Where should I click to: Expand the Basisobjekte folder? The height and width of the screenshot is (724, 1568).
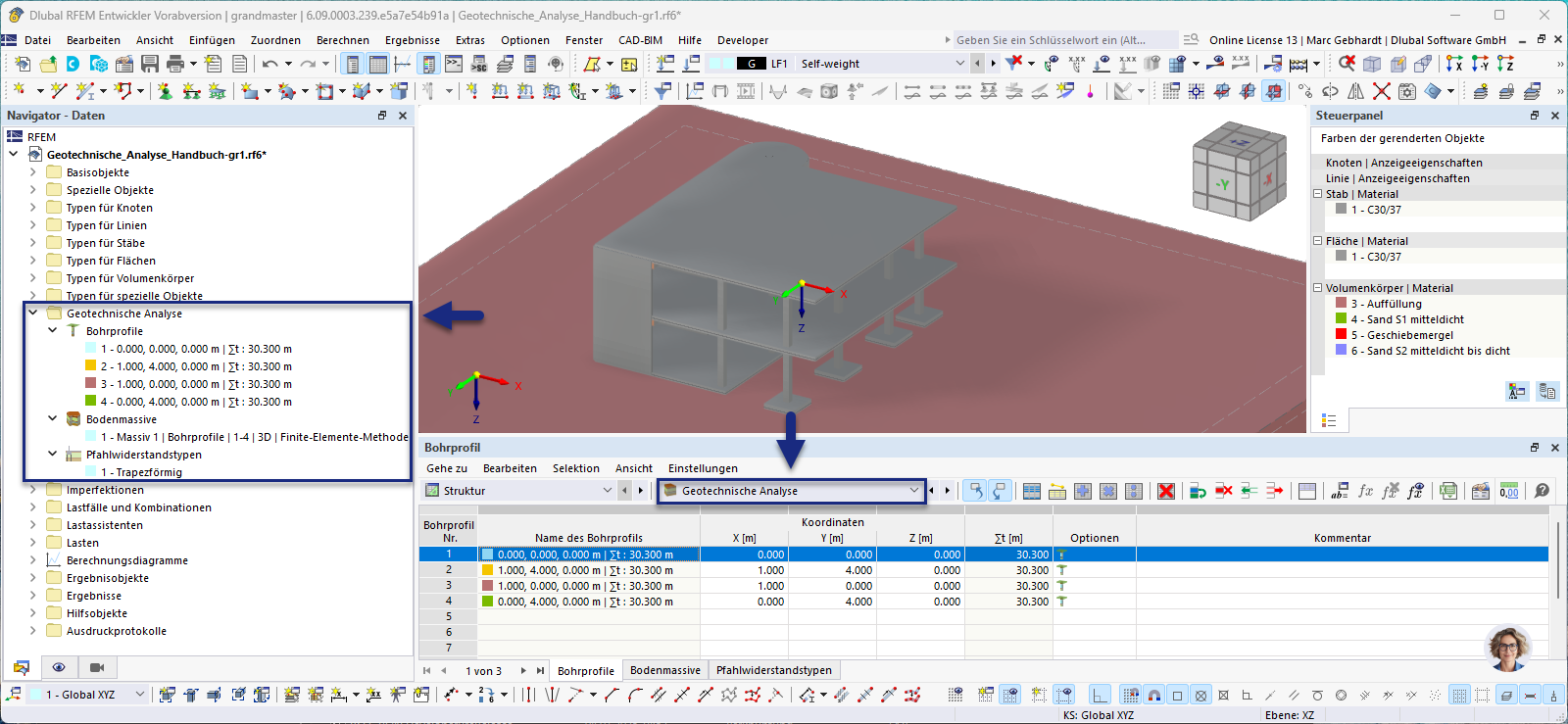[x=32, y=172]
